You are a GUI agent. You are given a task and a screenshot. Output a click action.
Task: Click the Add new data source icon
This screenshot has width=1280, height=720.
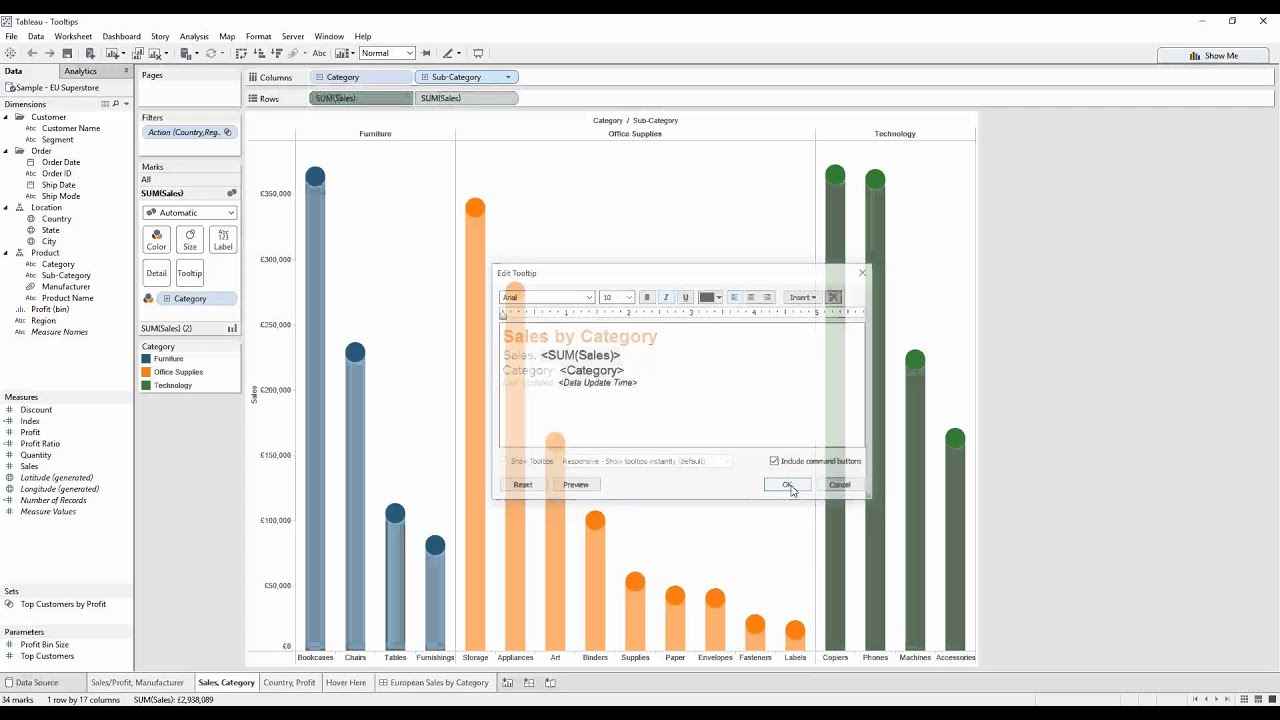click(x=90, y=53)
